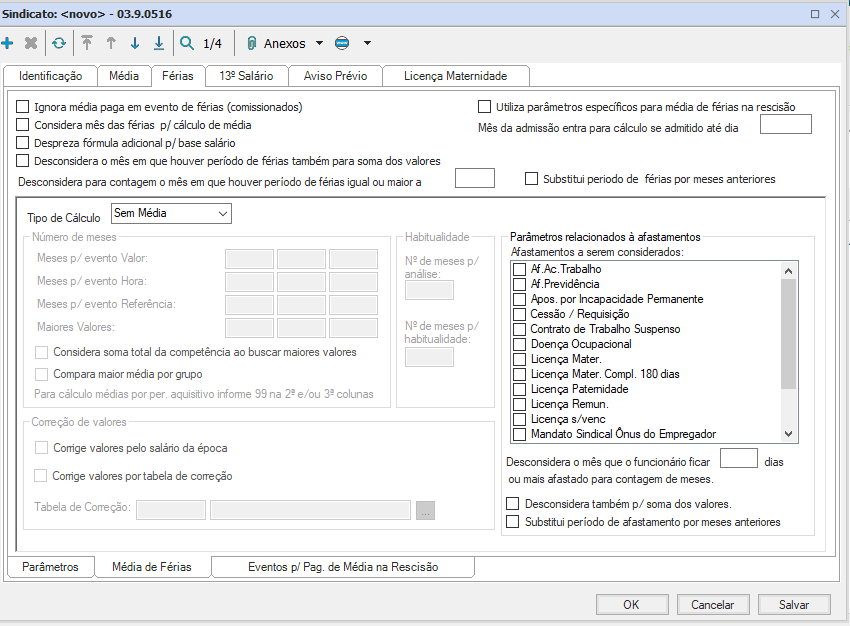Click the Anexos paperclip icon
This screenshot has width=850, height=626.
click(252, 43)
